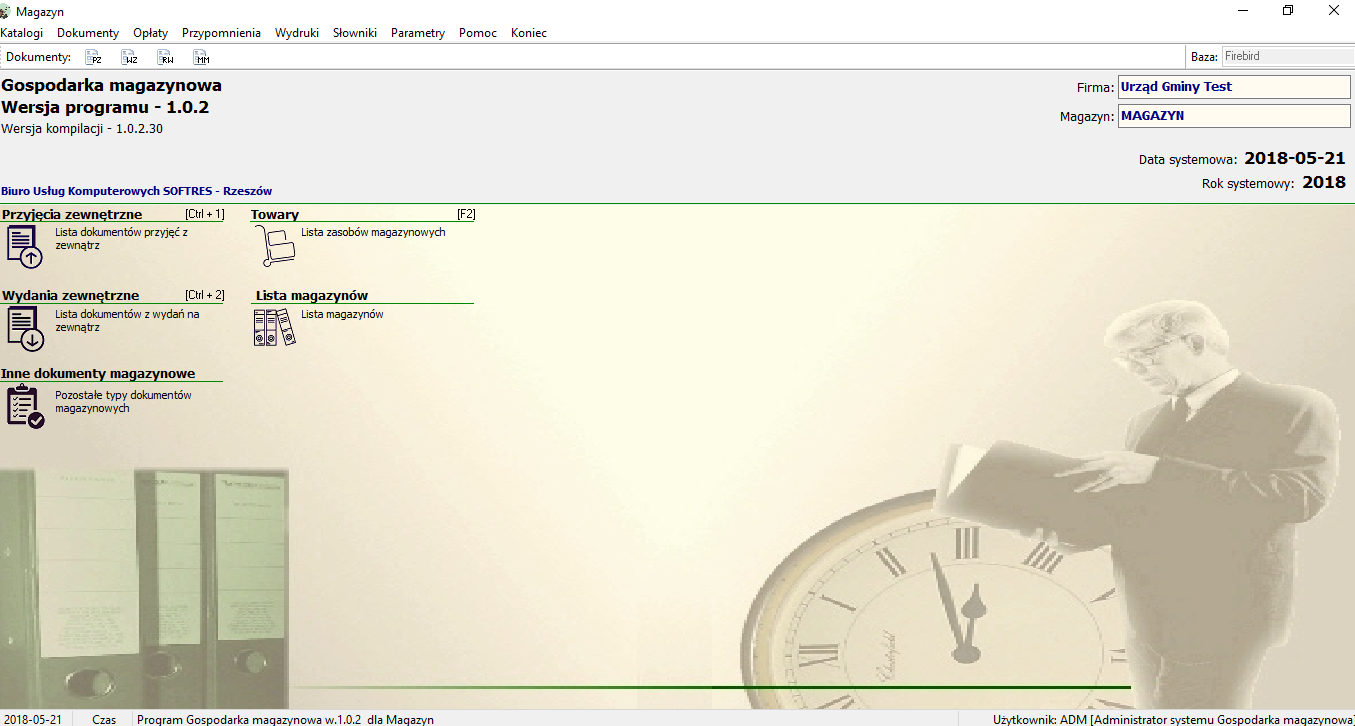Click the Inne dokumenty magazynowe clipboard icon
This screenshot has height=726, width=1355.
25,407
